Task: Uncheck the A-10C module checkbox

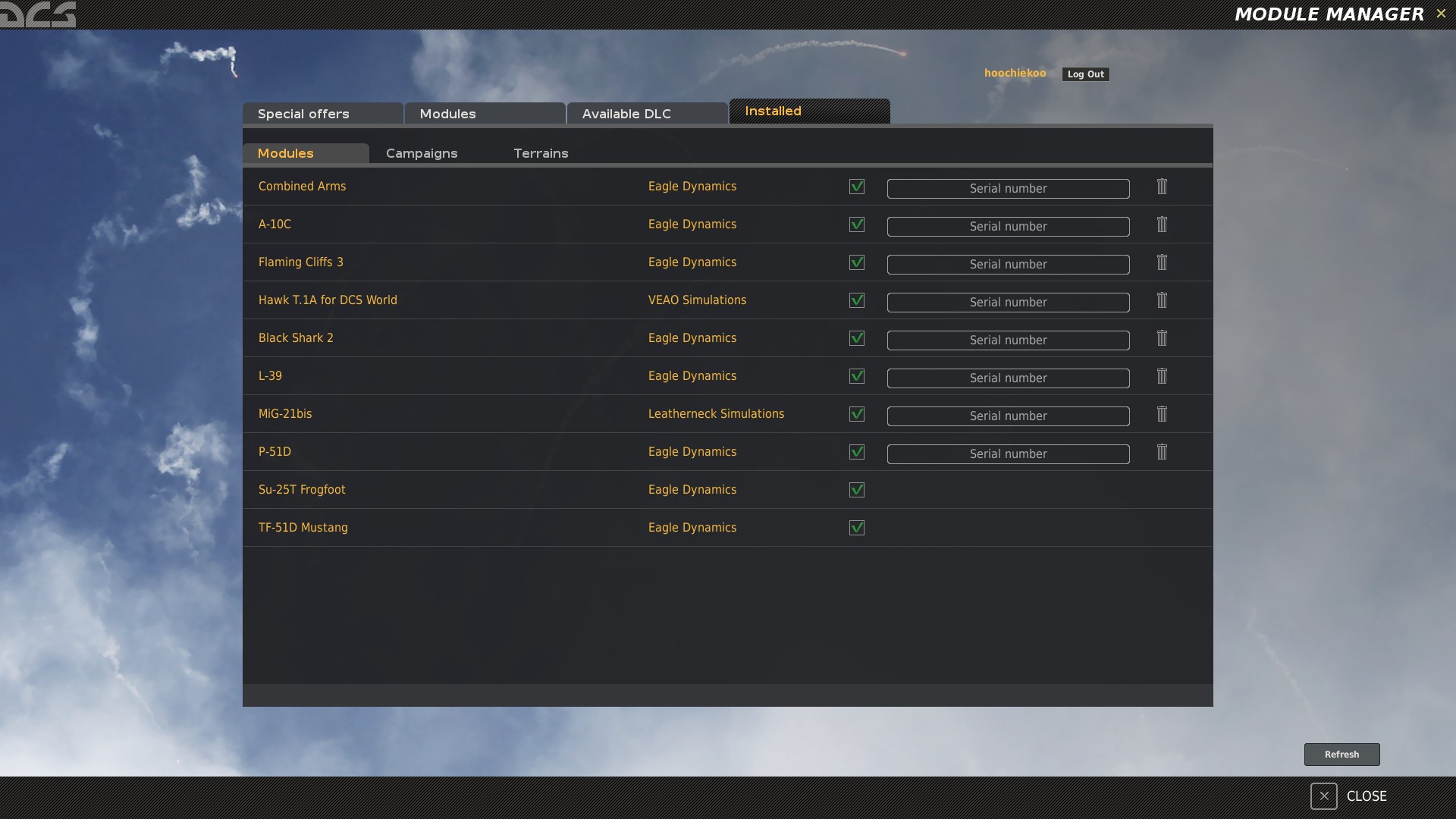Action: click(857, 224)
